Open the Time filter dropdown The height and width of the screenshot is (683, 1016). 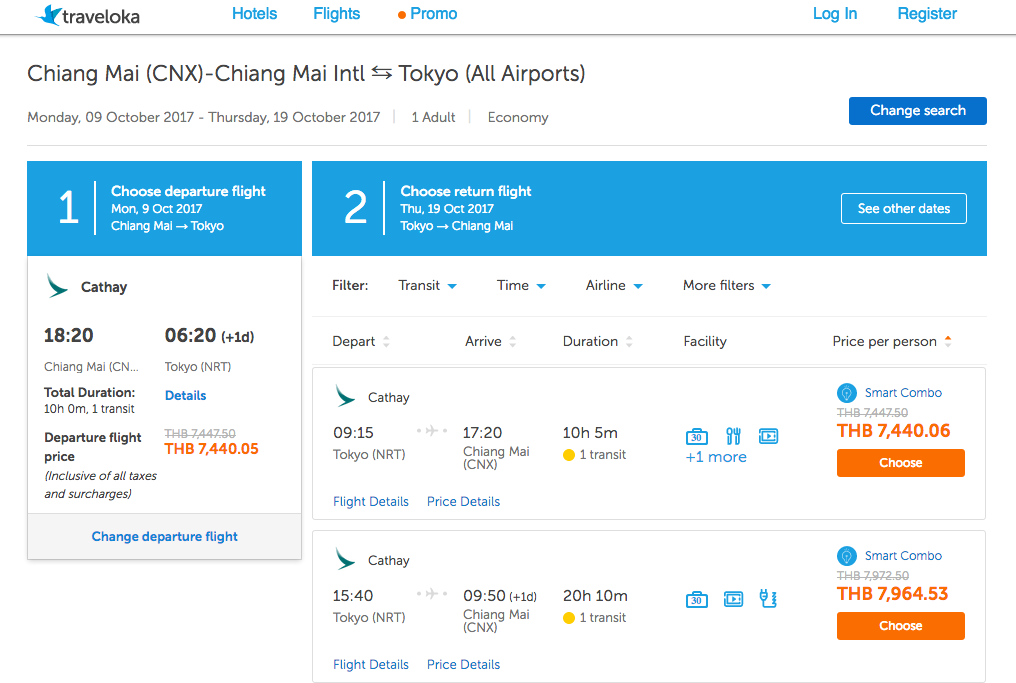coord(521,285)
